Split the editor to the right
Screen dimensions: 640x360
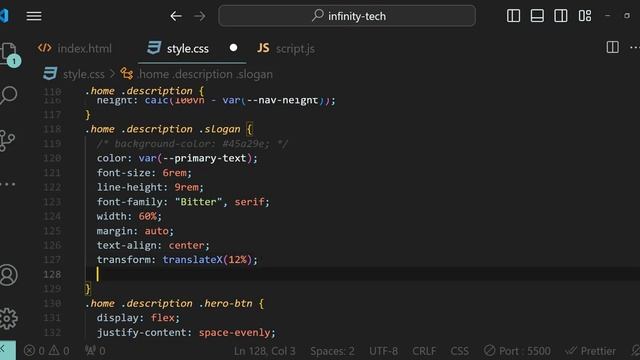coord(612,47)
